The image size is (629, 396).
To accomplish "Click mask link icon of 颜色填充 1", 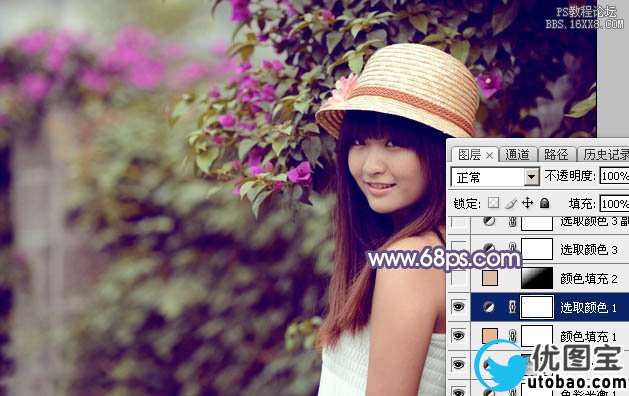I will coord(512,336).
